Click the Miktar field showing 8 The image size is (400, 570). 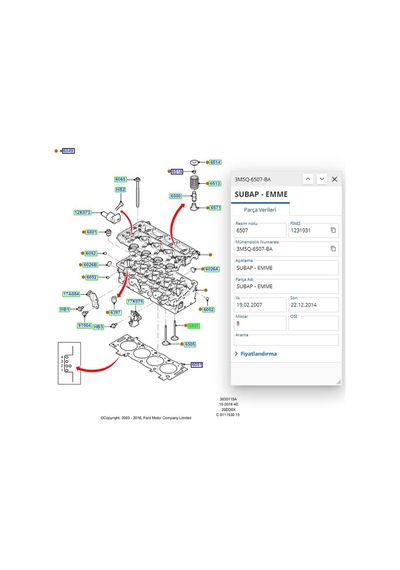click(x=260, y=323)
